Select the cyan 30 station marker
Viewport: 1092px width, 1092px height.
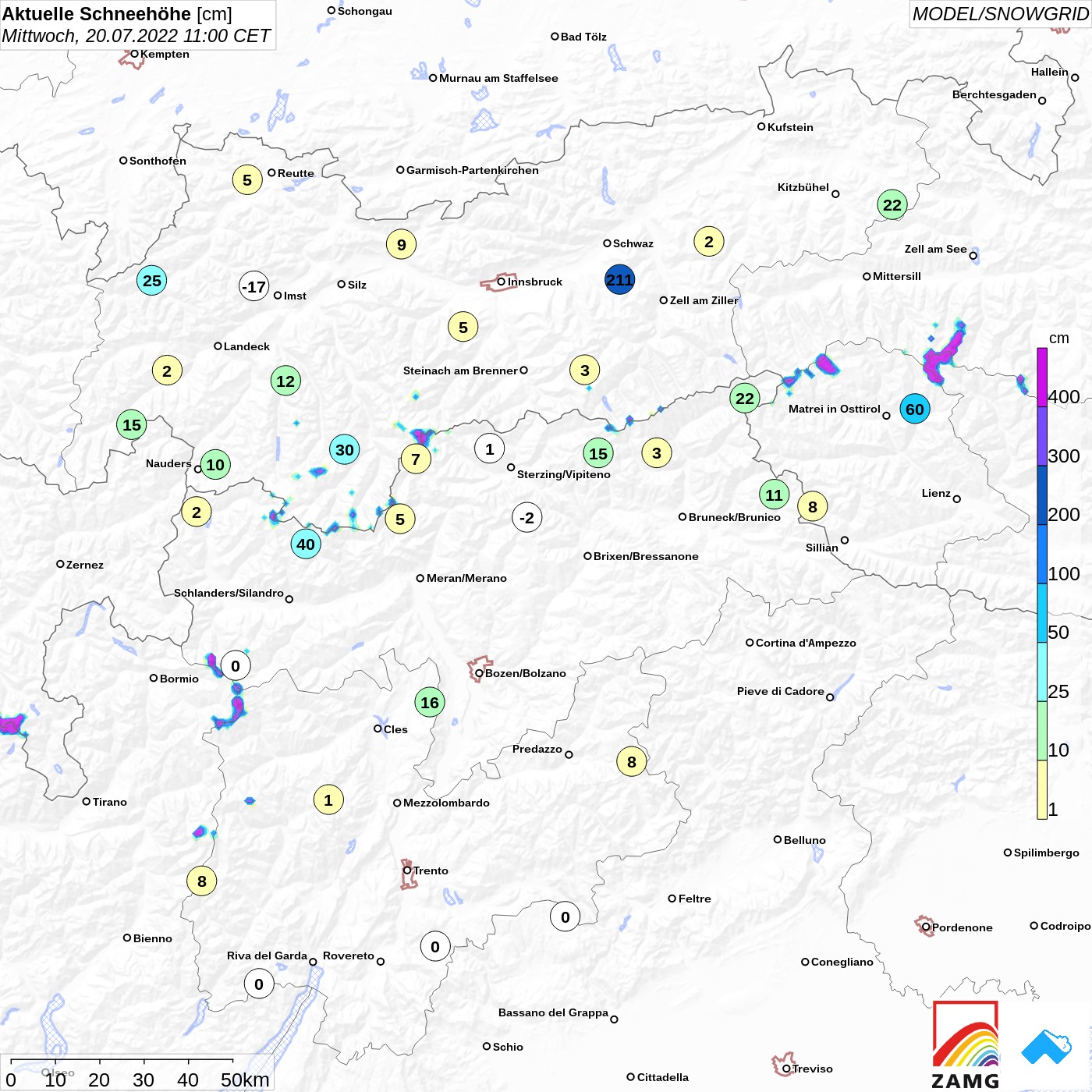[x=344, y=449]
